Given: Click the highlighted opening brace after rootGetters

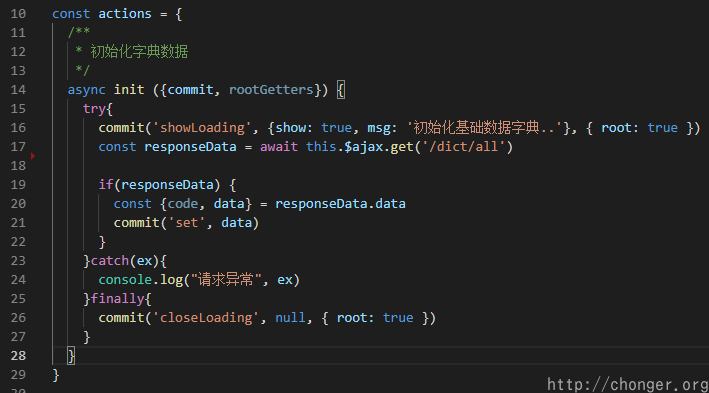Looking at the screenshot, I should (x=341, y=90).
